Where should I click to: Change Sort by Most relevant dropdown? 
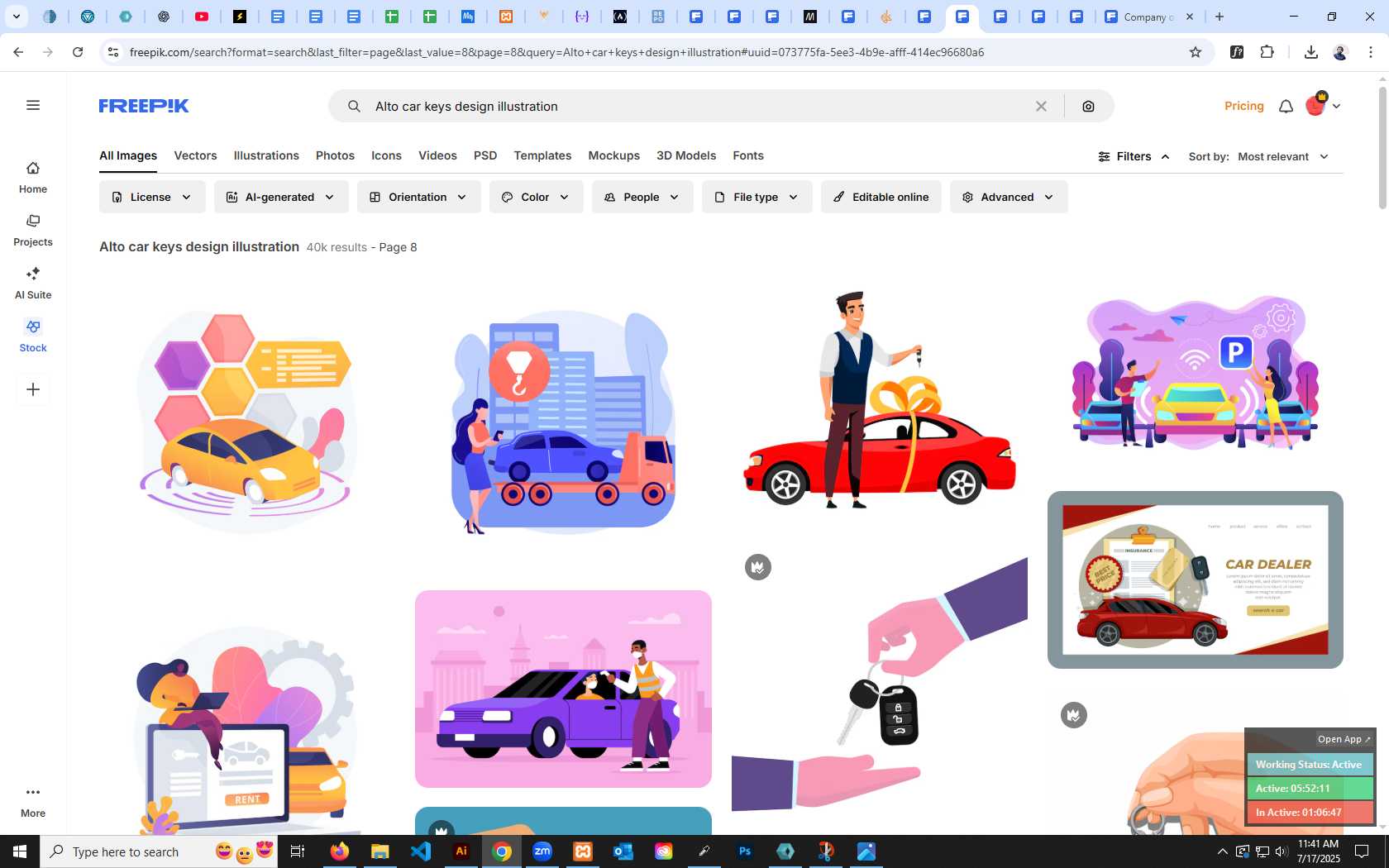tap(1283, 156)
